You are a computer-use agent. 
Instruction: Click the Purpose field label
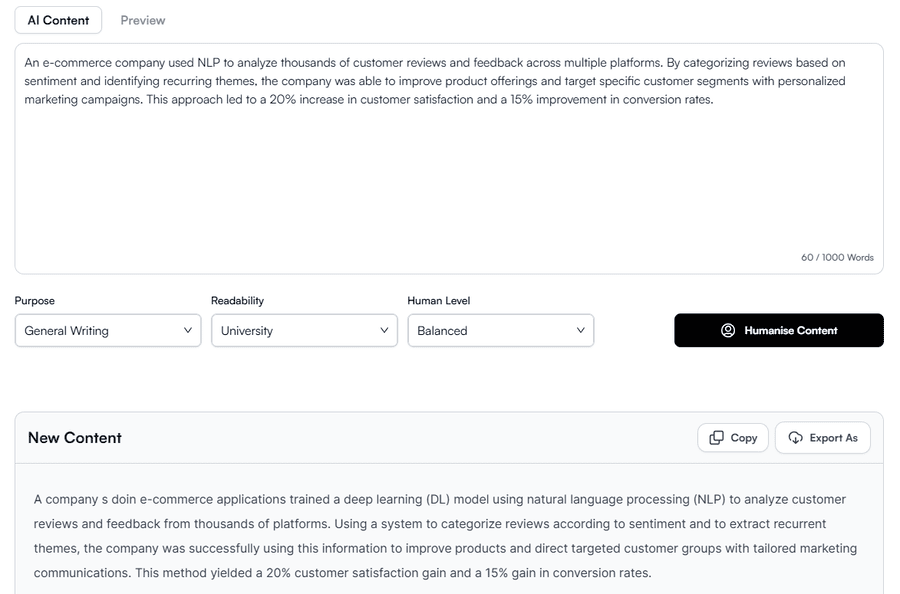pos(34,301)
